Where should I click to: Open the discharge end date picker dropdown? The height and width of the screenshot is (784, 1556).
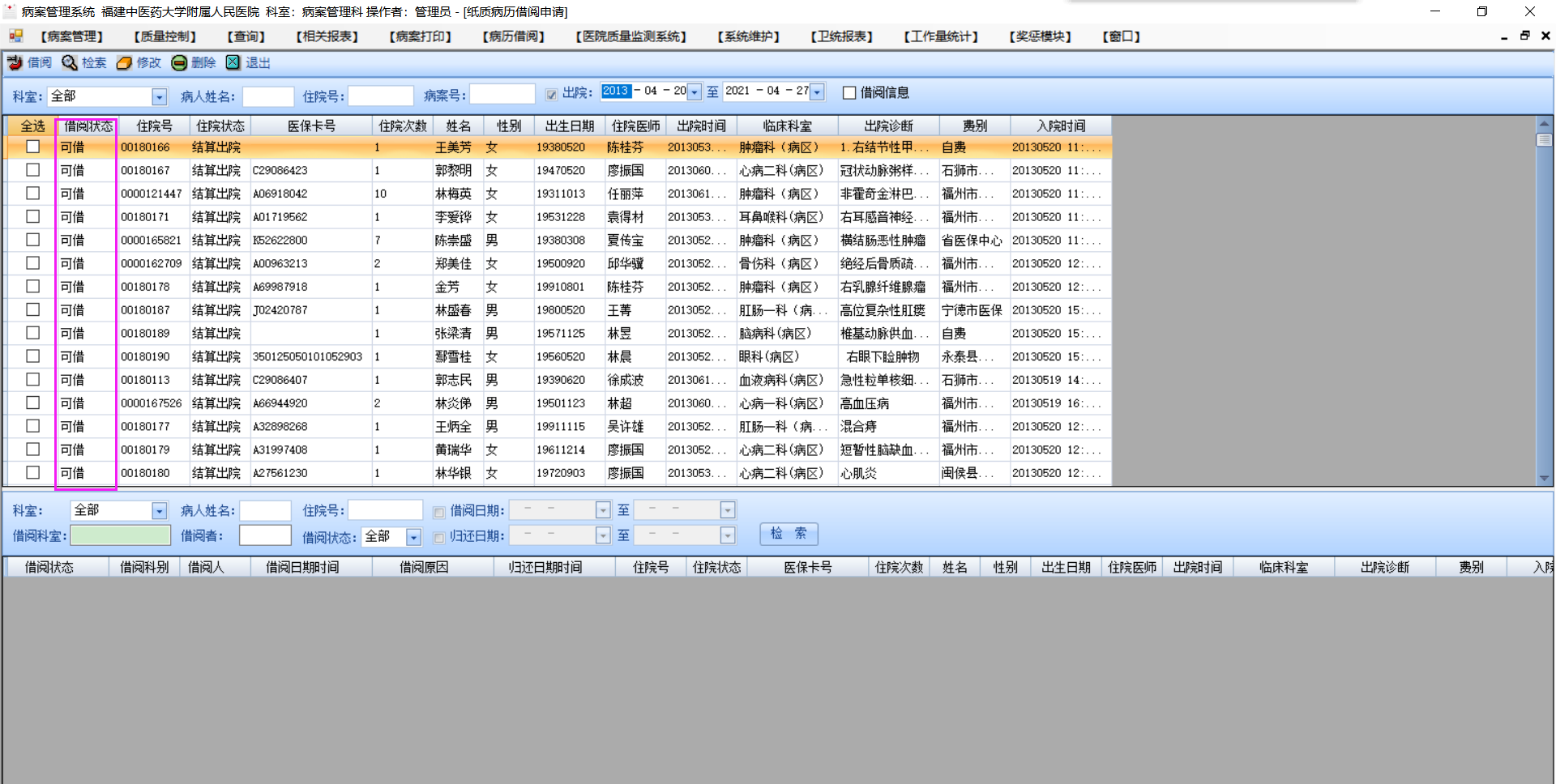818,92
